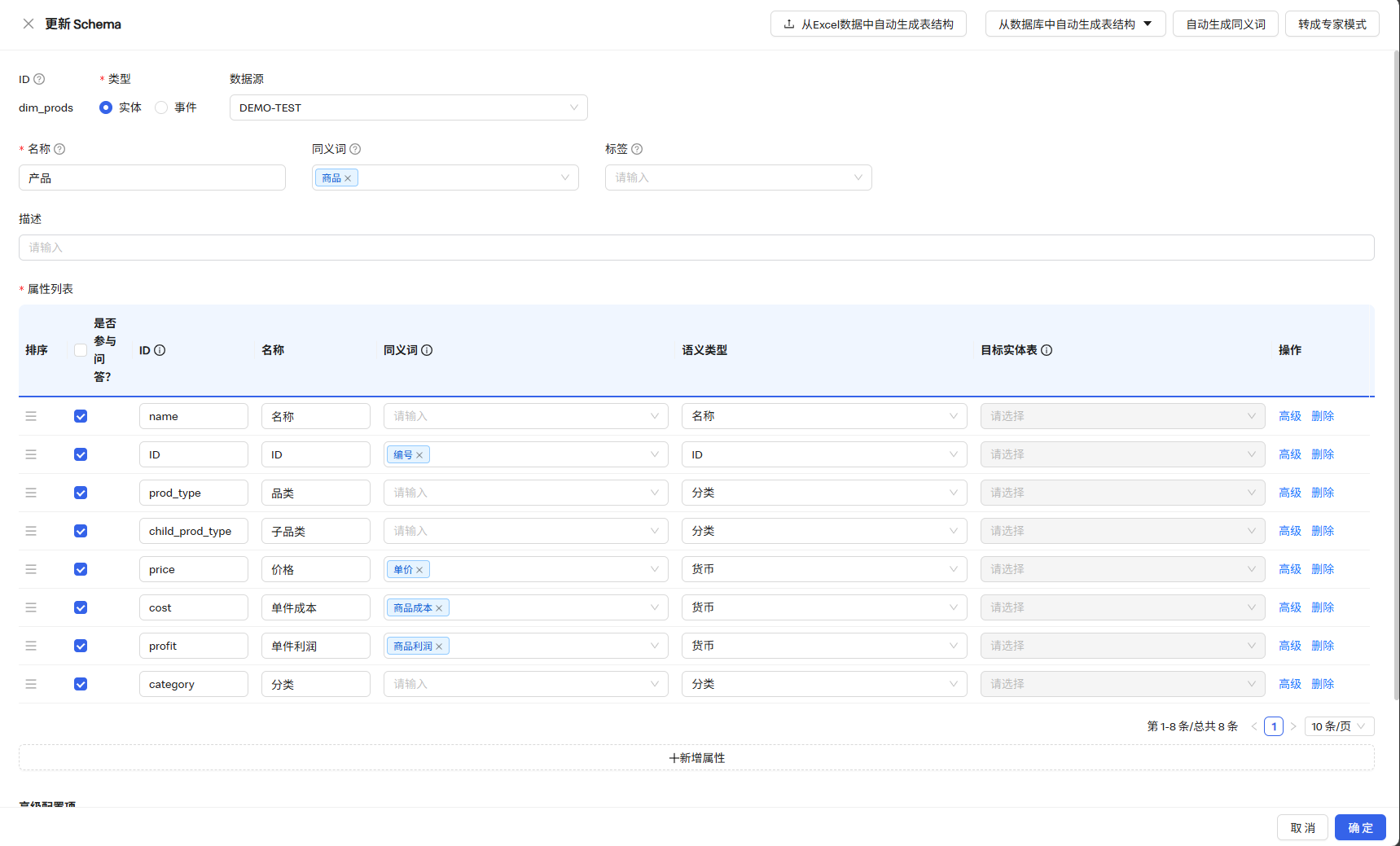Click the next page arrow in pagination
The image size is (1400, 846).
(x=1294, y=725)
